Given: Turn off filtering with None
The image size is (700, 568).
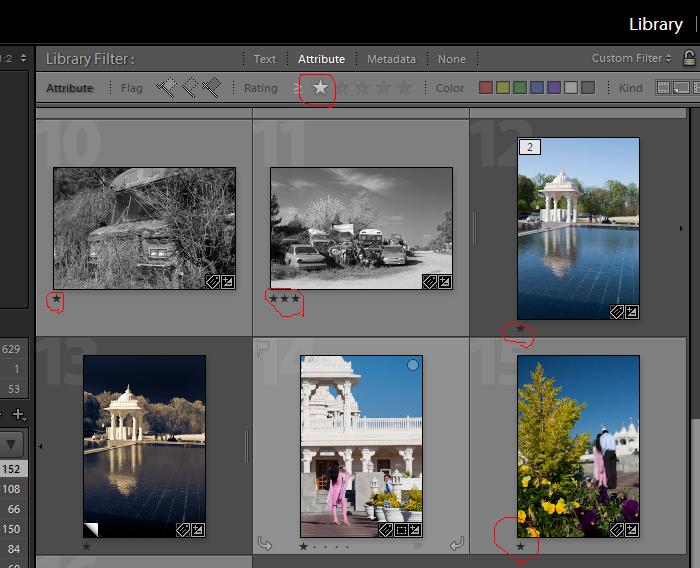Looking at the screenshot, I should [451, 59].
